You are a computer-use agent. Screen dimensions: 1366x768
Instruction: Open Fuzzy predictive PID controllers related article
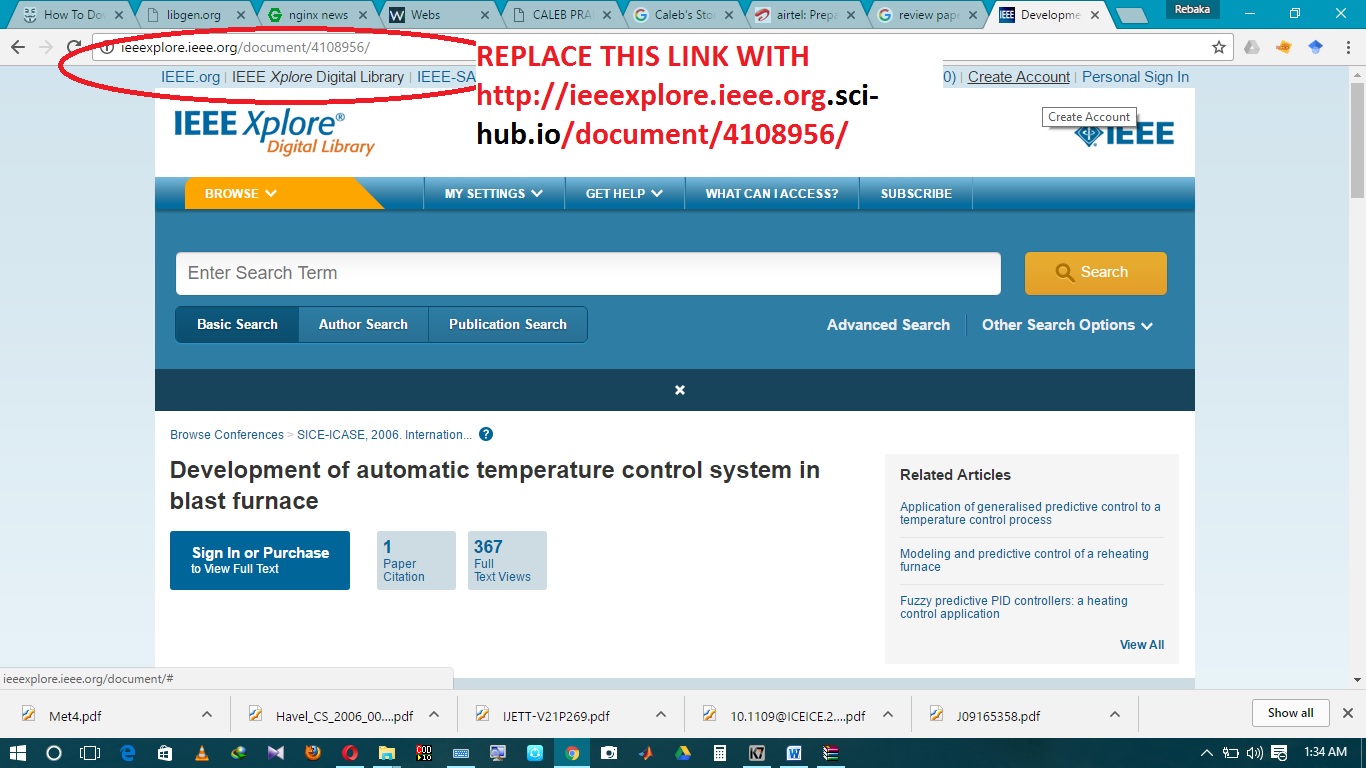click(x=1014, y=607)
